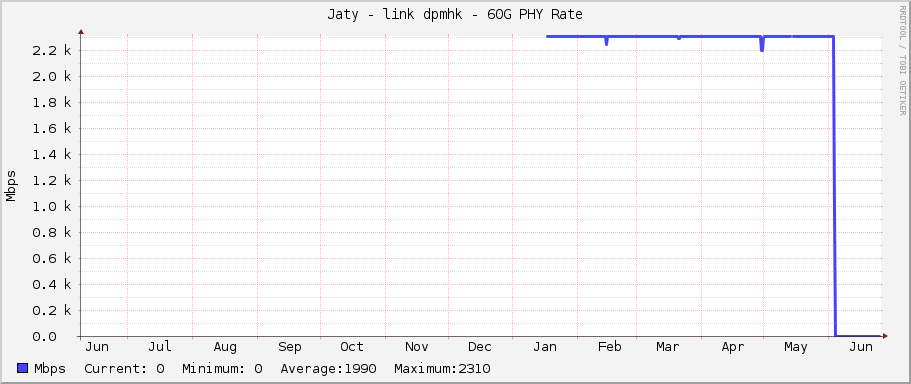Click the '0.2 k' y-axis label

coord(52,311)
